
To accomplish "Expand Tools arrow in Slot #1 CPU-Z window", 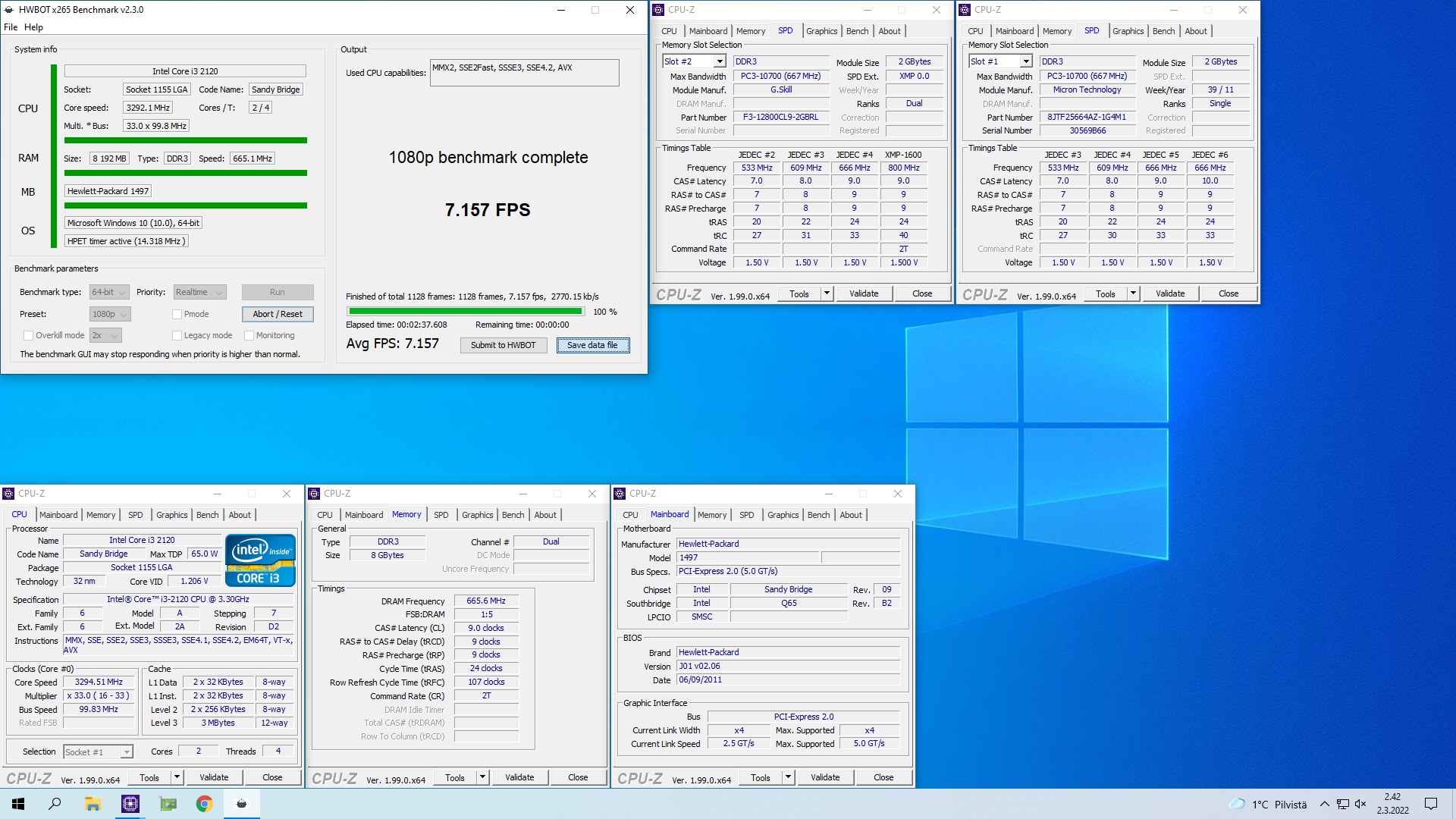I will tap(1133, 293).
